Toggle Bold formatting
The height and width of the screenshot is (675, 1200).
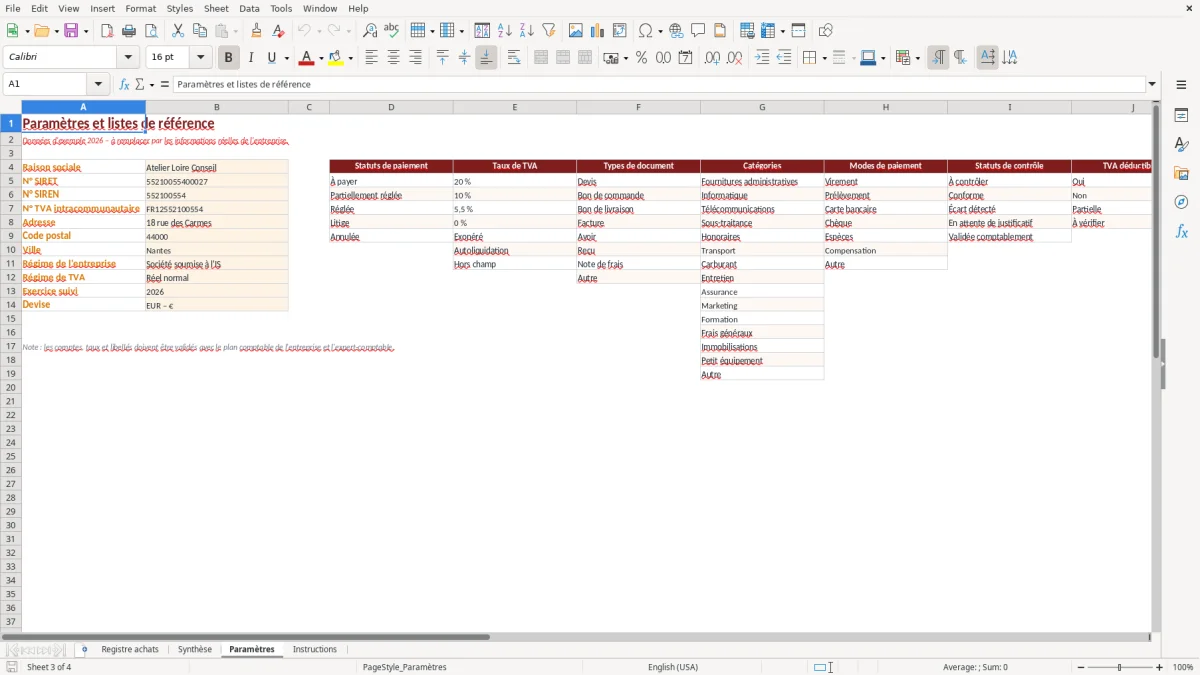229,58
